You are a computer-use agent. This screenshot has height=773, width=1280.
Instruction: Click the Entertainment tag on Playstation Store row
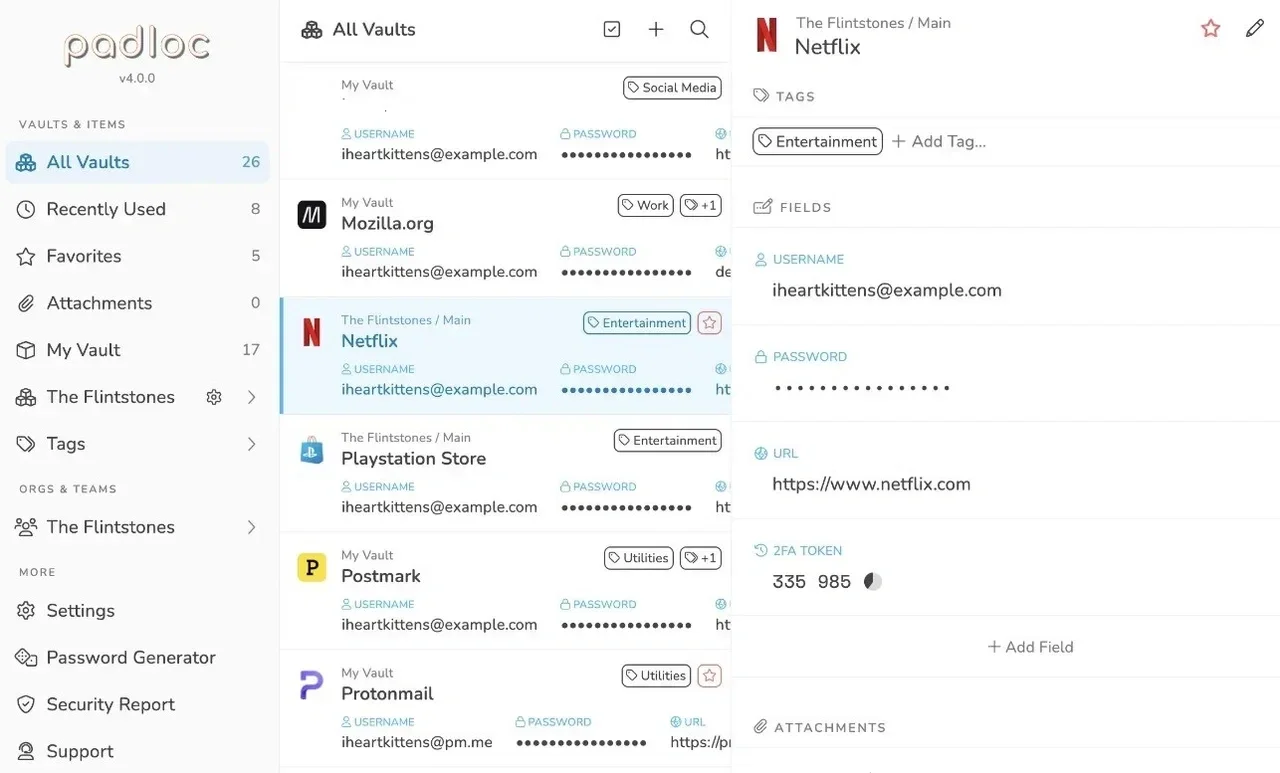(x=668, y=440)
